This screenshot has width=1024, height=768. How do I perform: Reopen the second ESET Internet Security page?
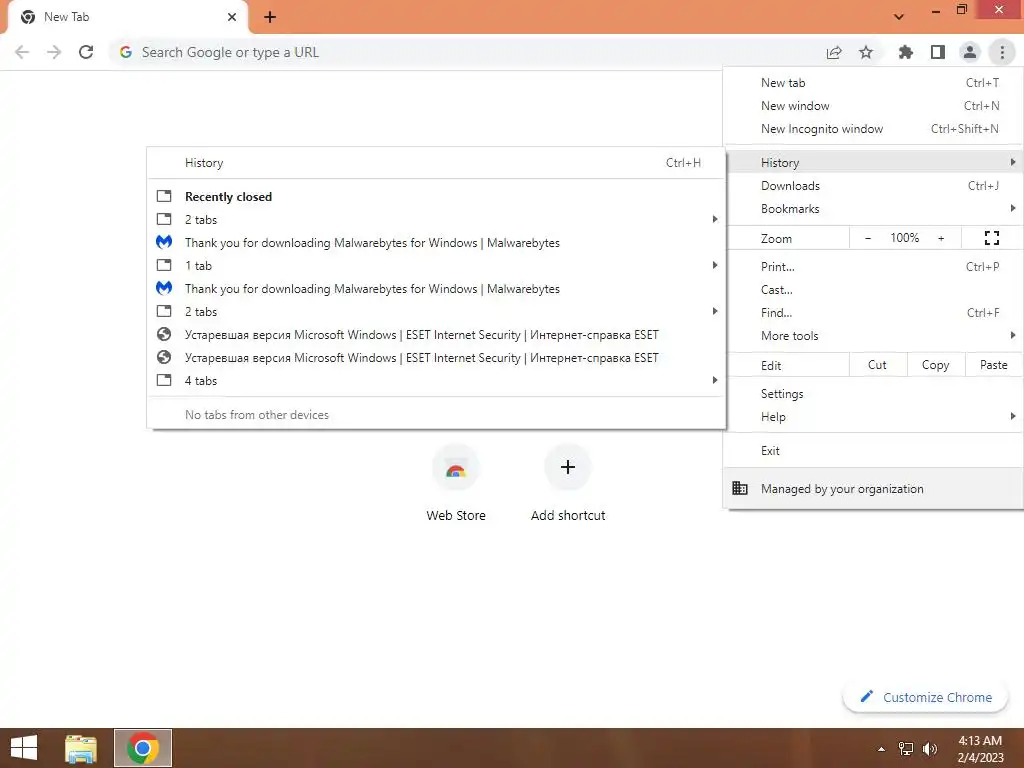(x=436, y=357)
